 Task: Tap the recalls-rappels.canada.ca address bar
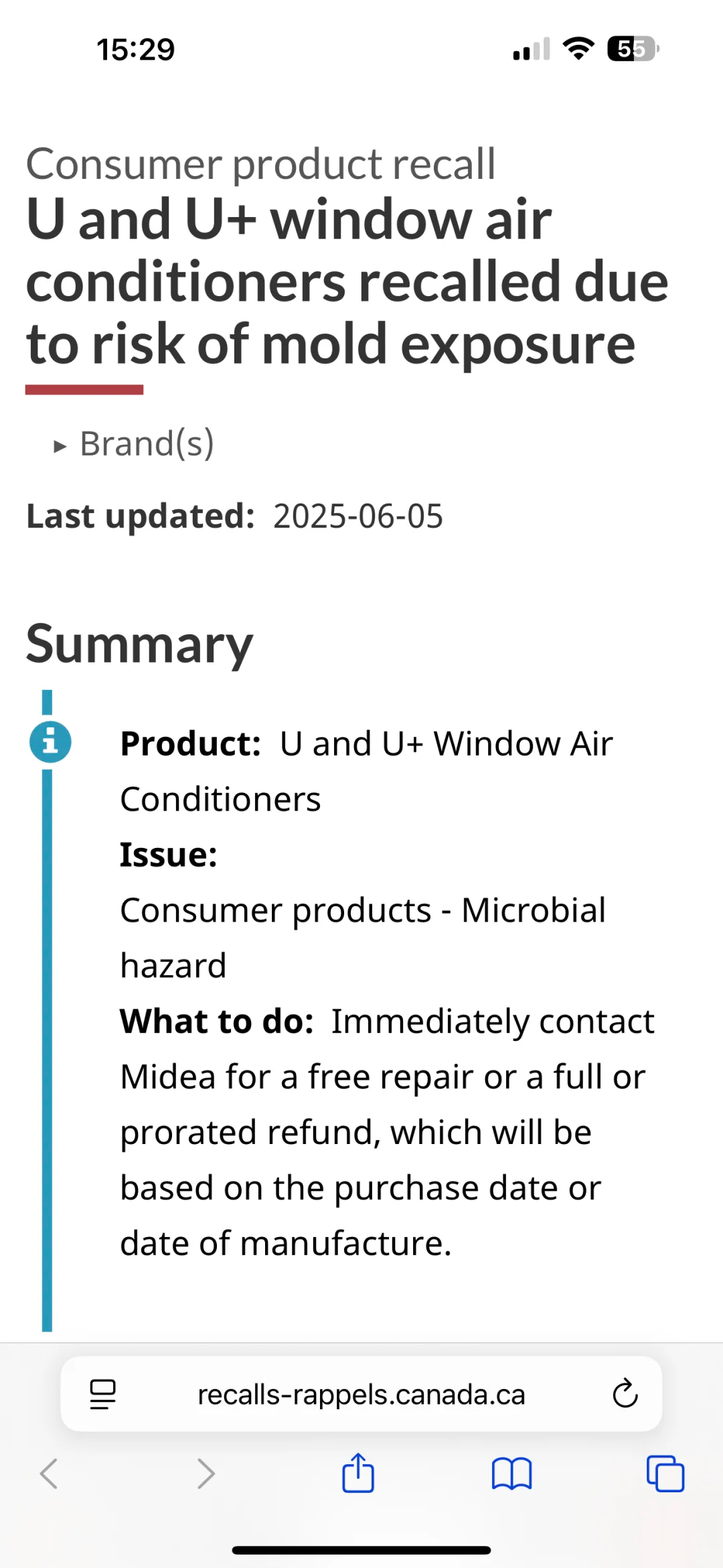pyautogui.click(x=361, y=1395)
